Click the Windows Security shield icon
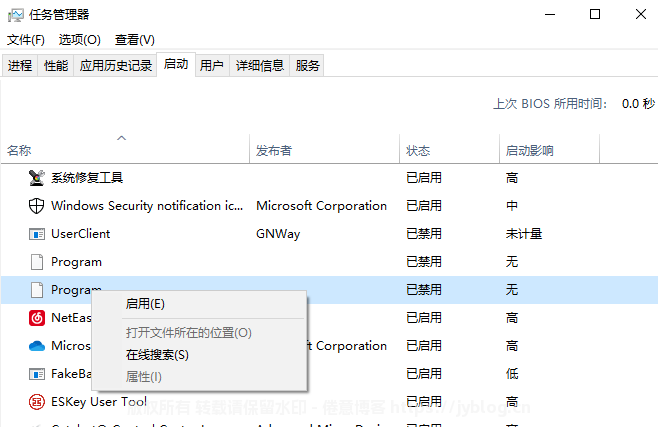Screen dimensions: 658x427 point(37,206)
